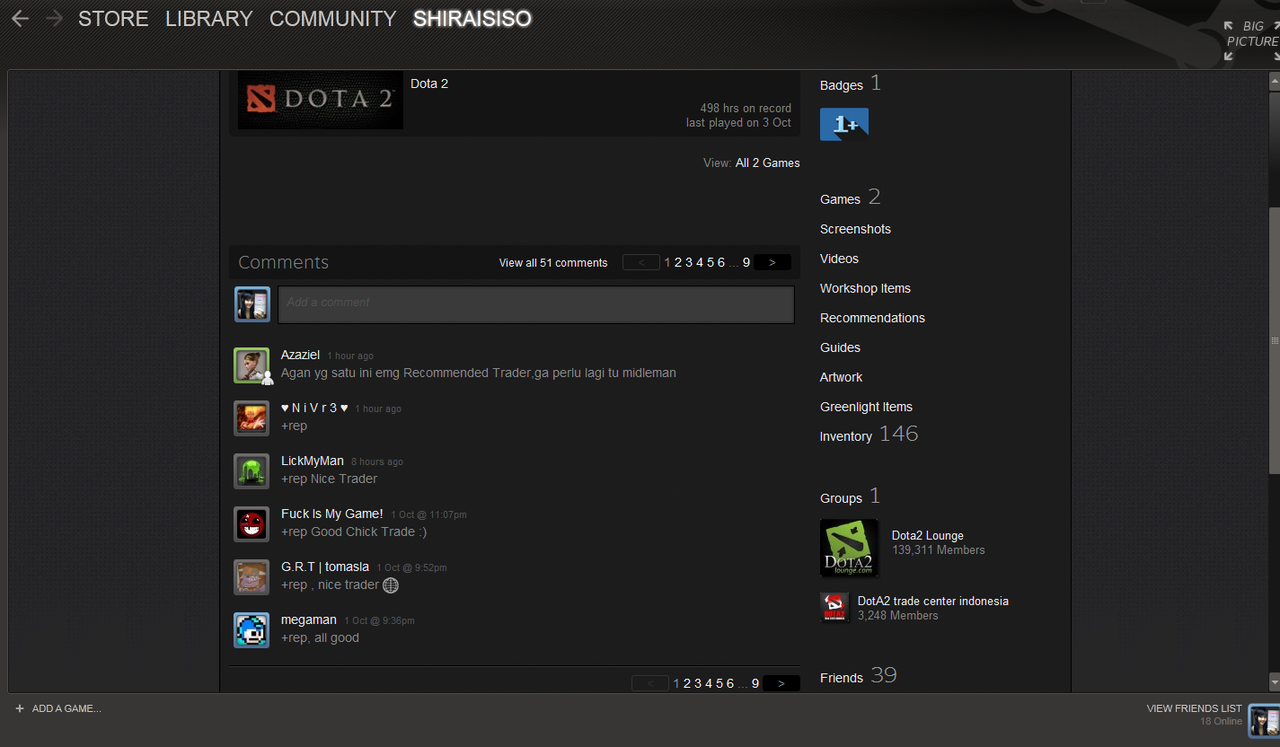The image size is (1280, 747).
Task: Open DotA2 trade center indonesia logo
Action: point(835,607)
